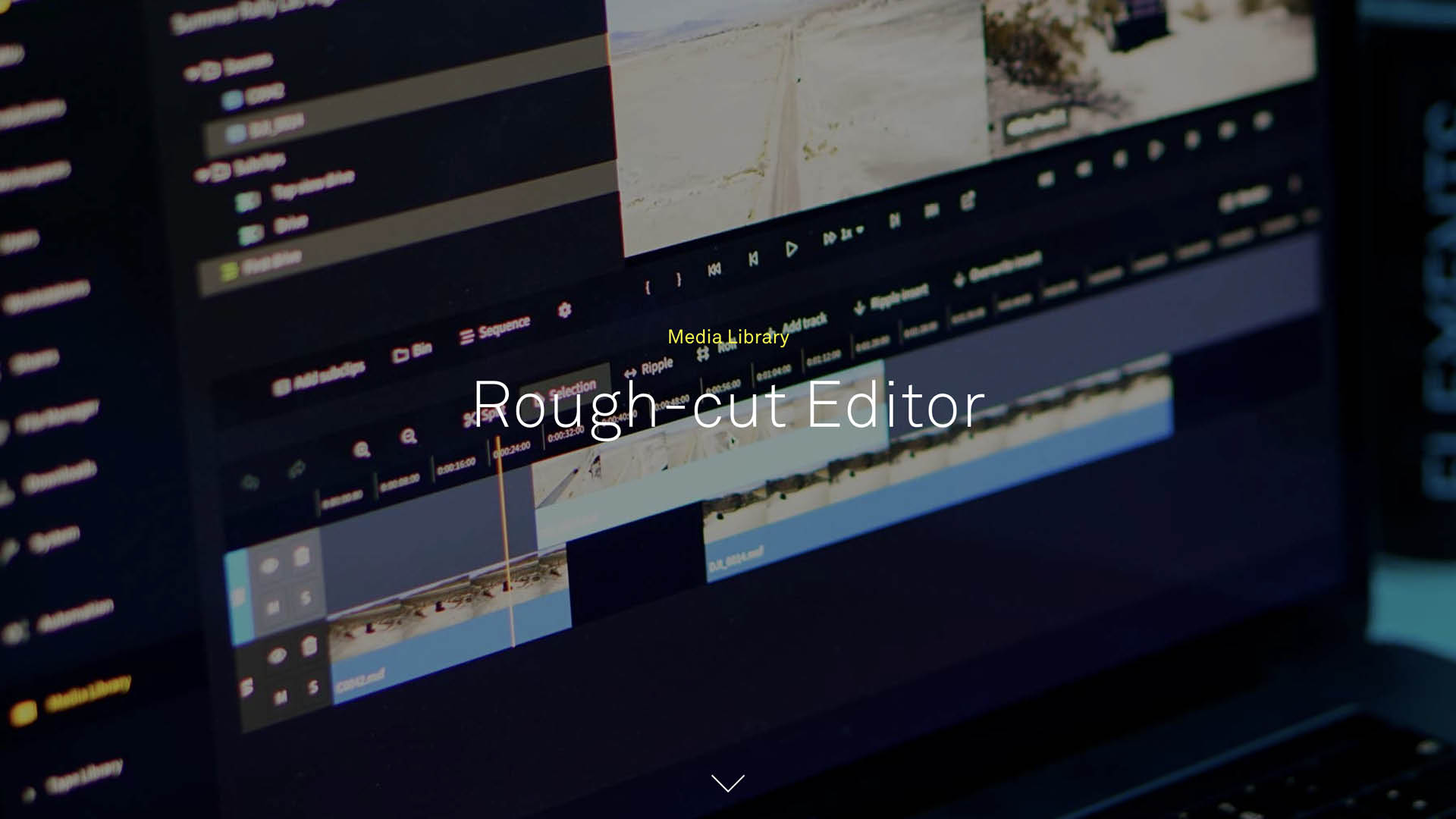
Task: Open Downloads in the sidebar
Action: point(59,476)
